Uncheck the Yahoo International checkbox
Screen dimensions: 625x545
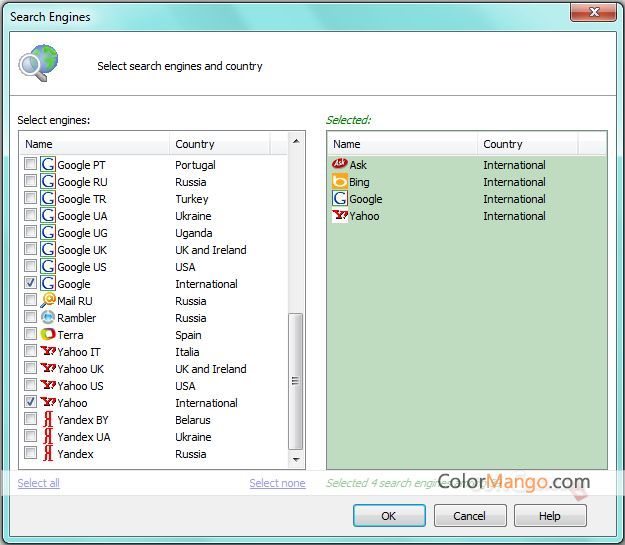coord(30,403)
